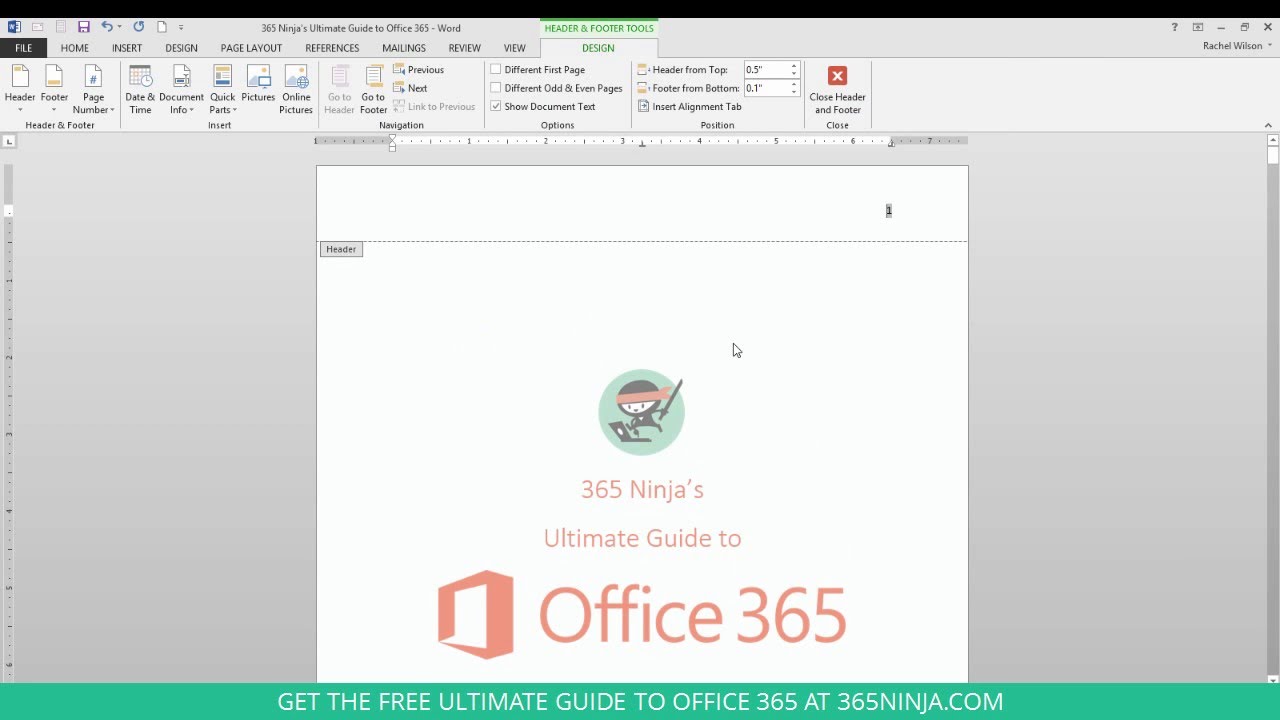Screen dimensions: 1280x720
Task: Open the Document Info dropdown
Action: pos(181,90)
